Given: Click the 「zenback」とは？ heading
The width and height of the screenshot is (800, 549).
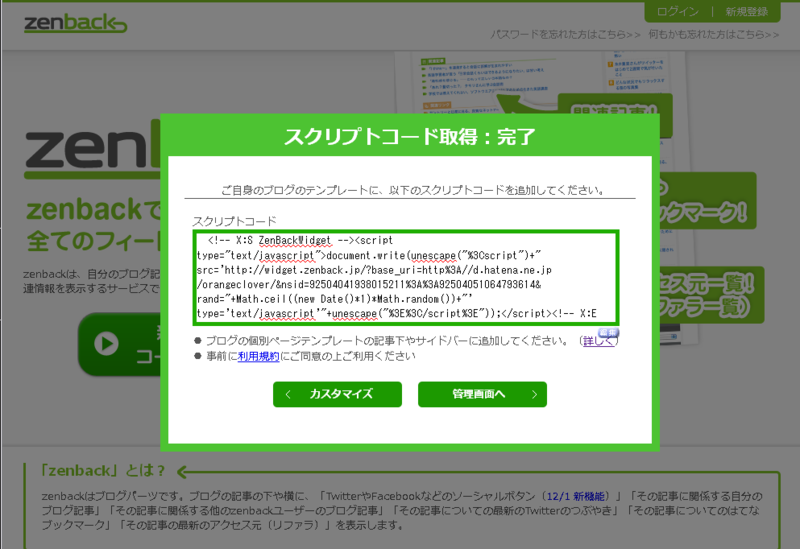Looking at the screenshot, I should pyautogui.click(x=104, y=470).
